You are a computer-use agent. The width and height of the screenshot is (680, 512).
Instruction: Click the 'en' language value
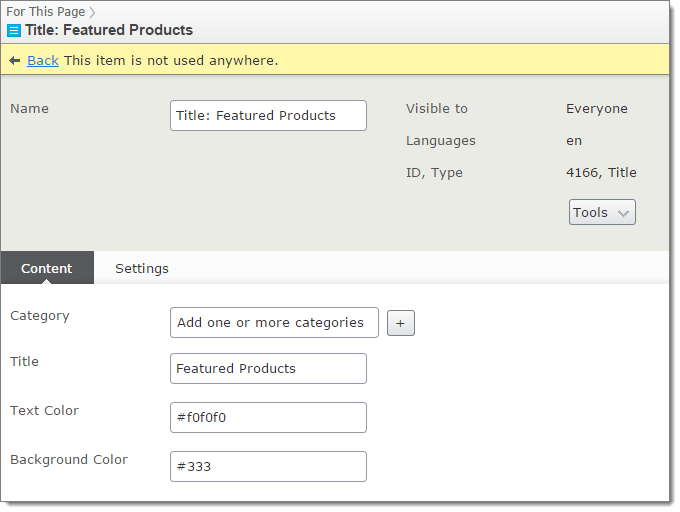point(574,141)
